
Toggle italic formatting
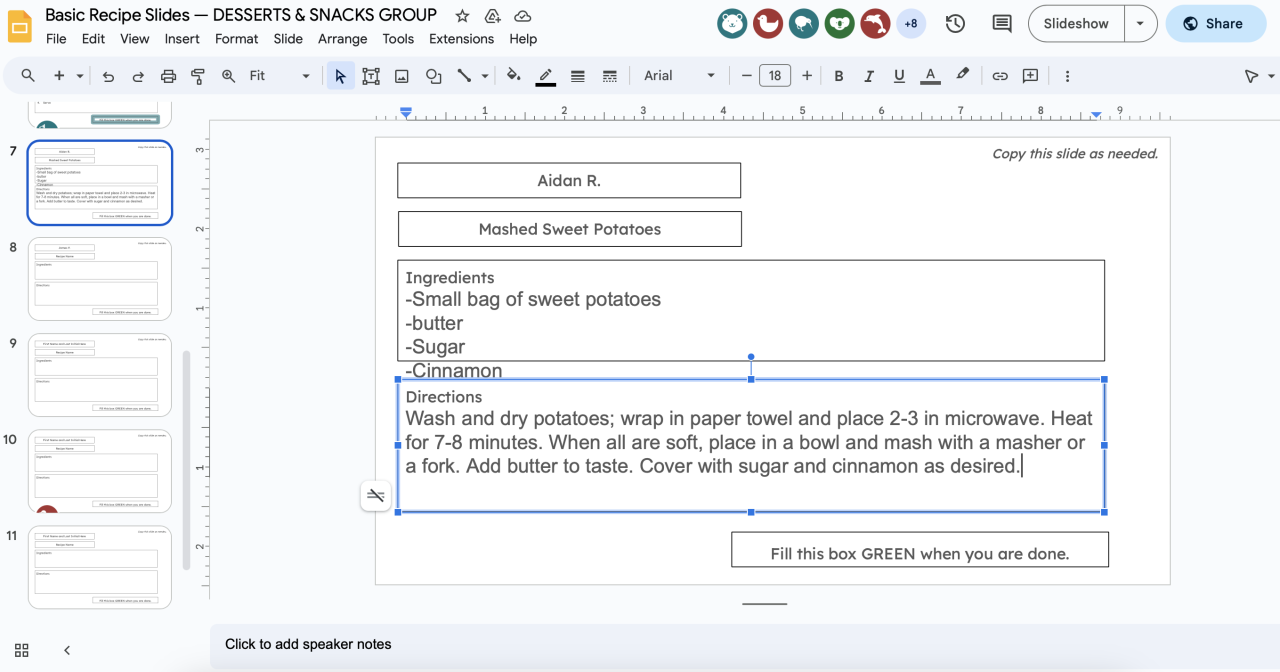pos(869,76)
